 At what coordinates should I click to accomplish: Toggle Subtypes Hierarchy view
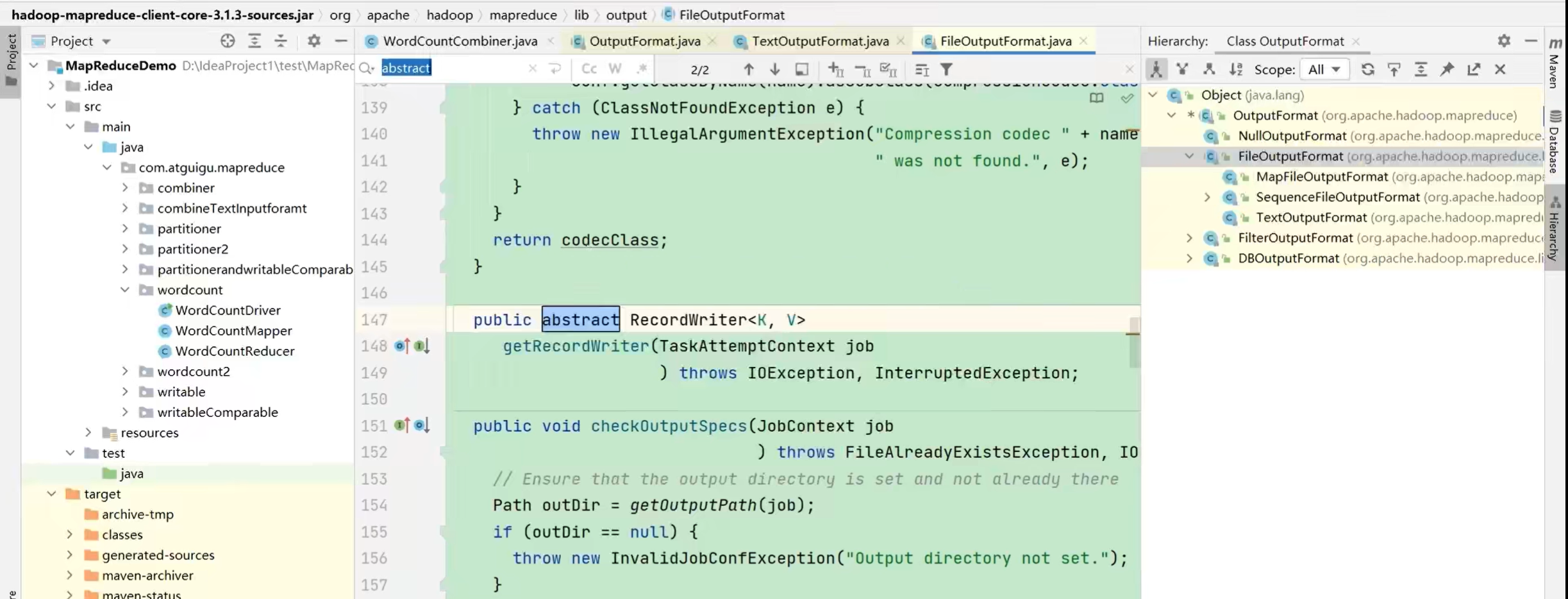(x=1209, y=69)
